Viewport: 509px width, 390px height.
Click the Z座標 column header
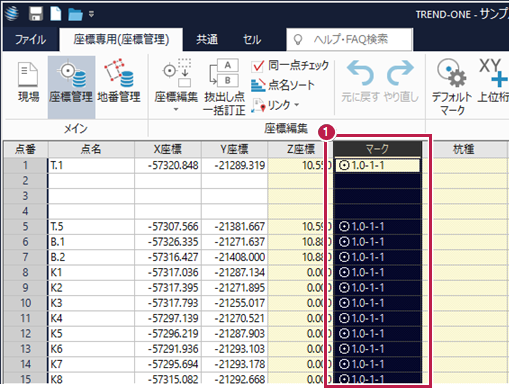pyautogui.click(x=301, y=149)
